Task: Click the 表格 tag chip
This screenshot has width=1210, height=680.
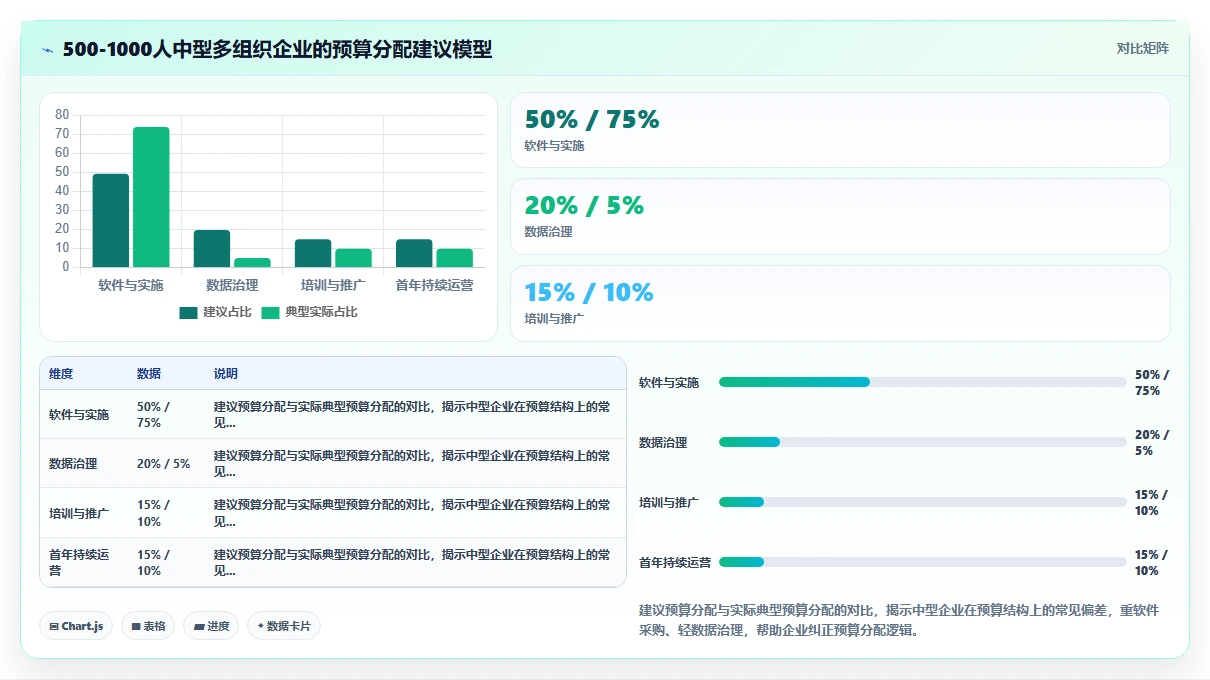Action: coord(148,626)
